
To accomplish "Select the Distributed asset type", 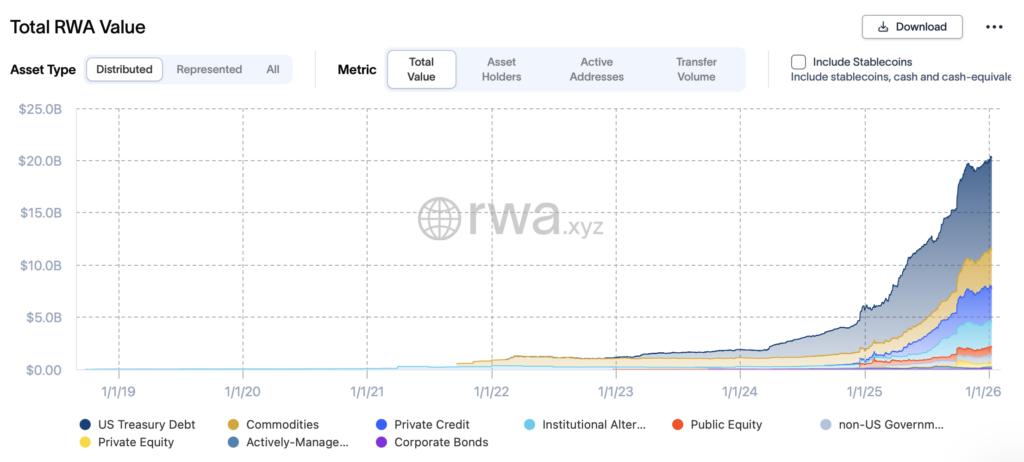I will click(124, 70).
